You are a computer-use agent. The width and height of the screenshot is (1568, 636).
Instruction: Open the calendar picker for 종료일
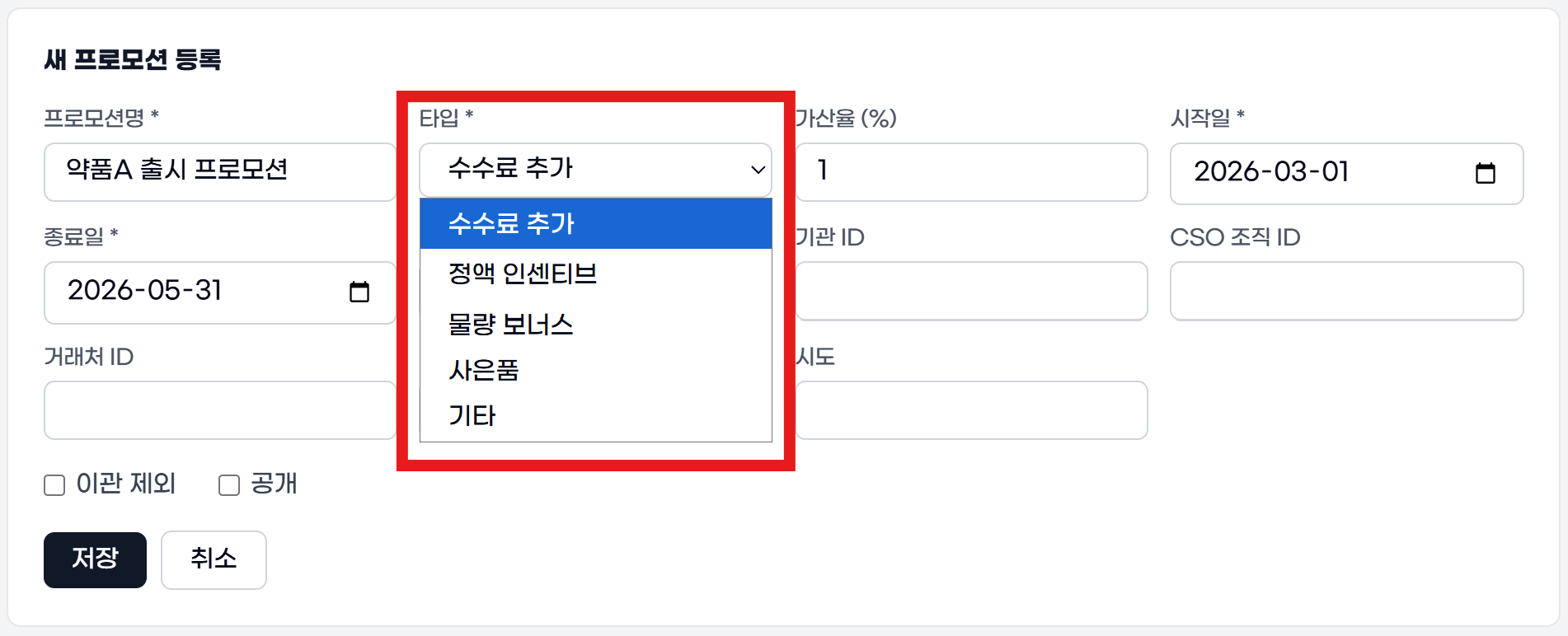(360, 292)
